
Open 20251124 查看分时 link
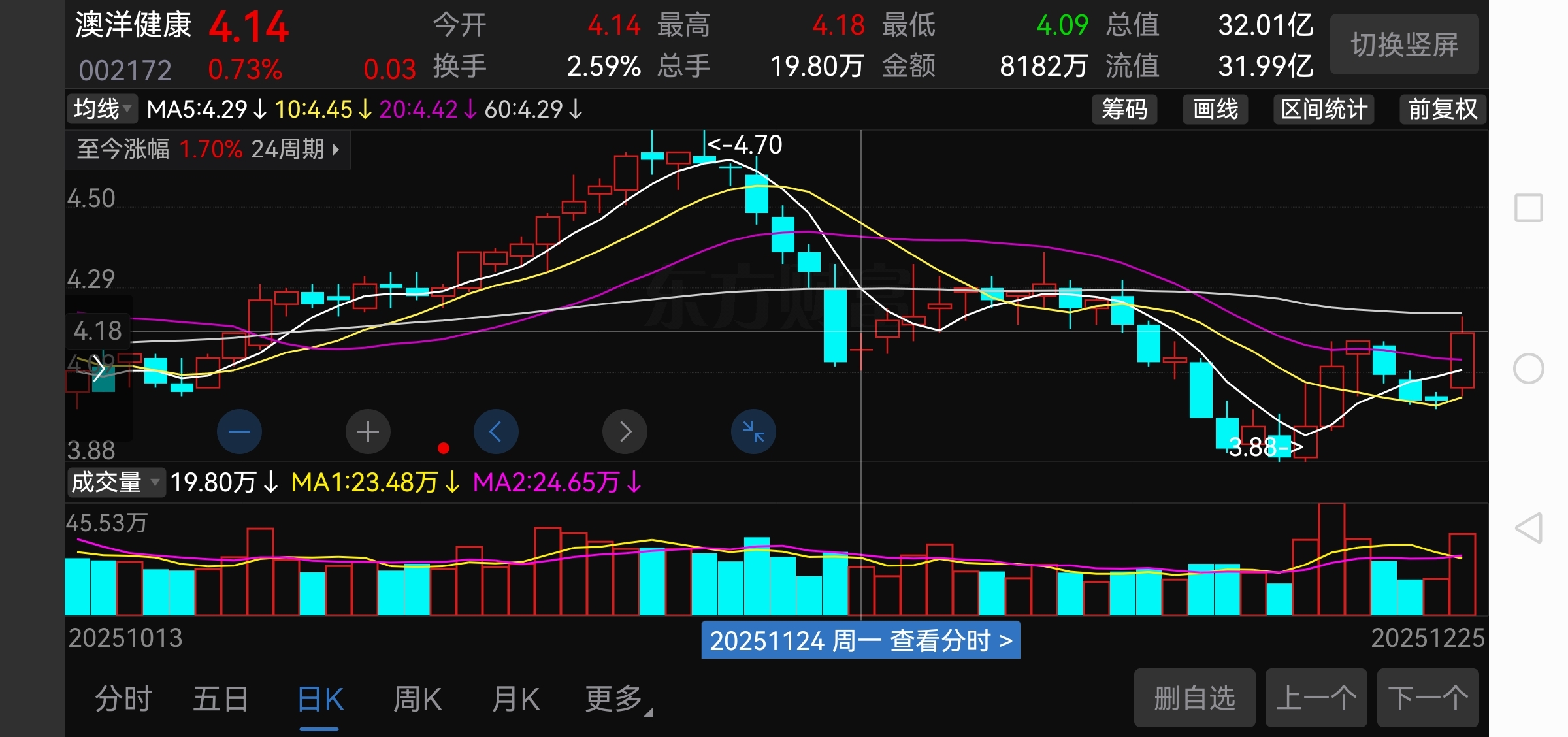[860, 640]
